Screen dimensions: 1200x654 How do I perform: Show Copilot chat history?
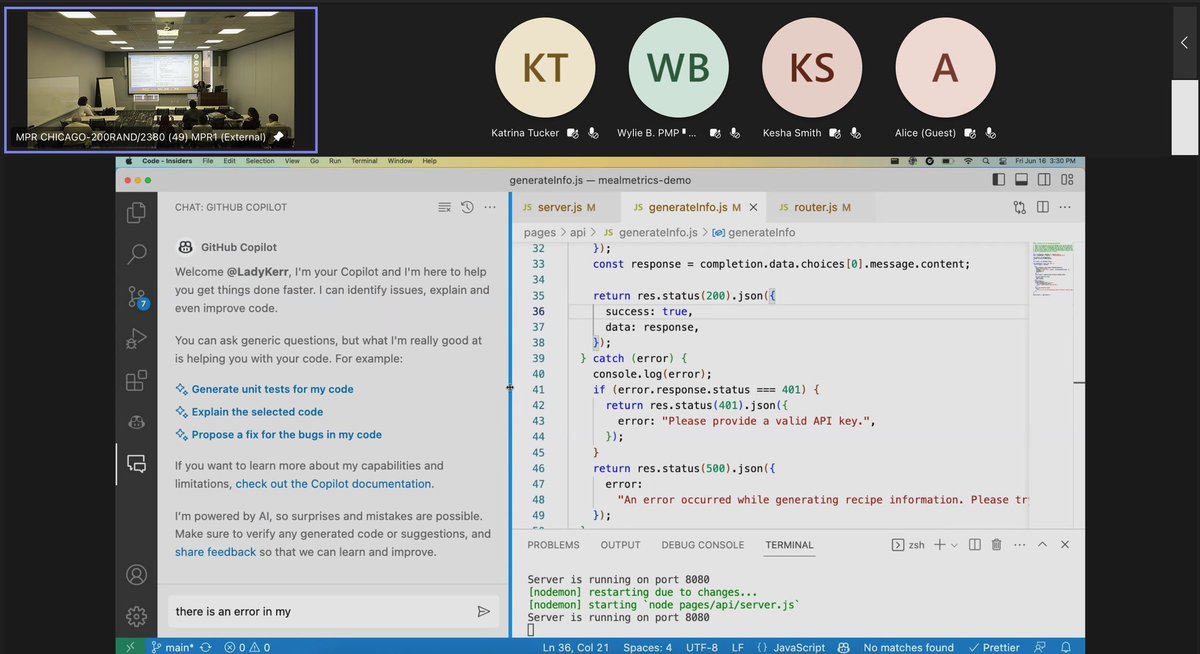coord(467,207)
